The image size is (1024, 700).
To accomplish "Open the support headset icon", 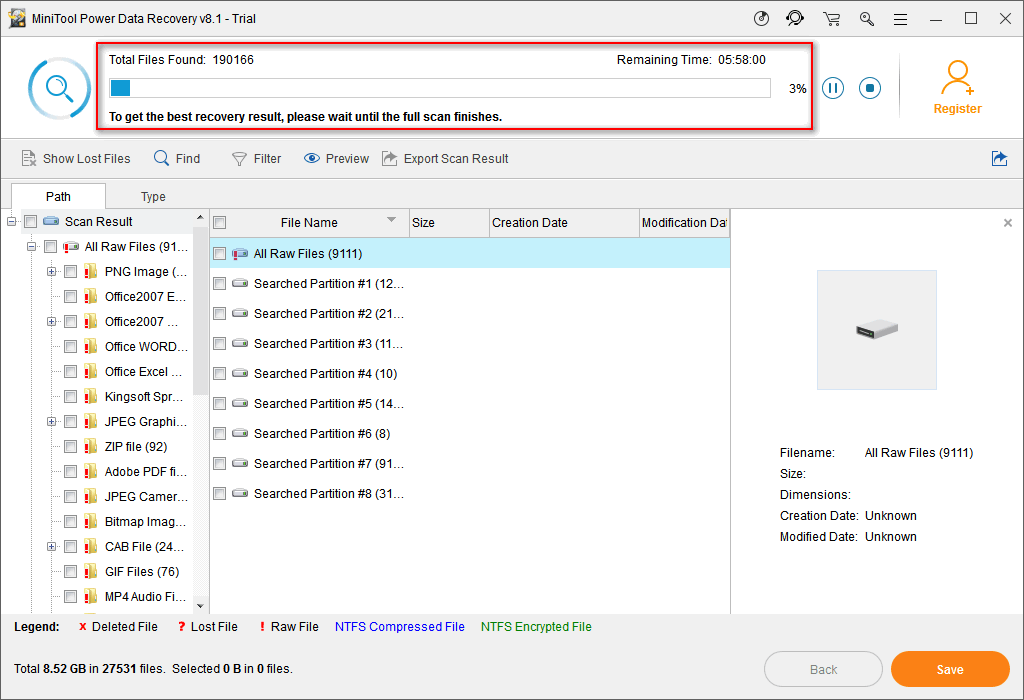I will (795, 19).
